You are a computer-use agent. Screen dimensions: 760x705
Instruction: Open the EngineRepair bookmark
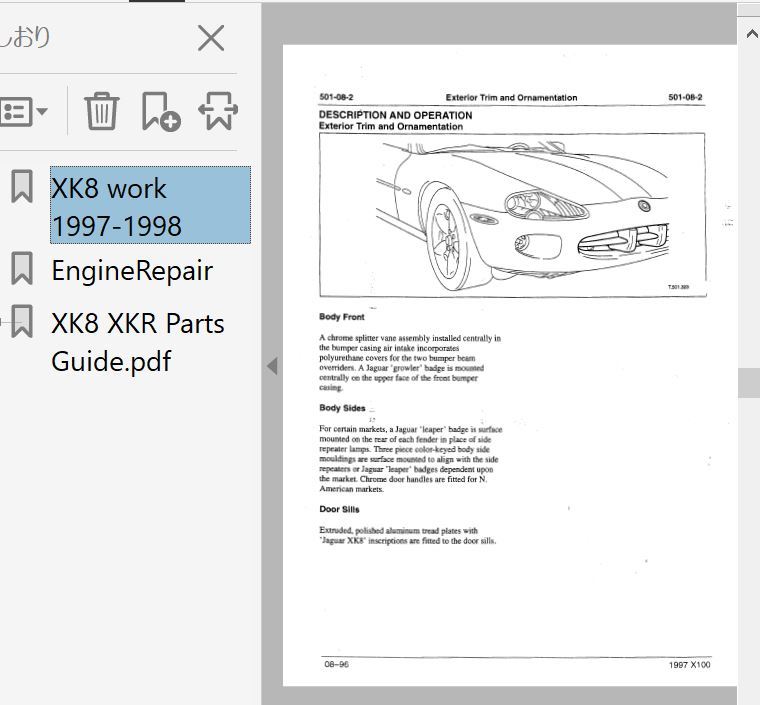tap(132, 270)
